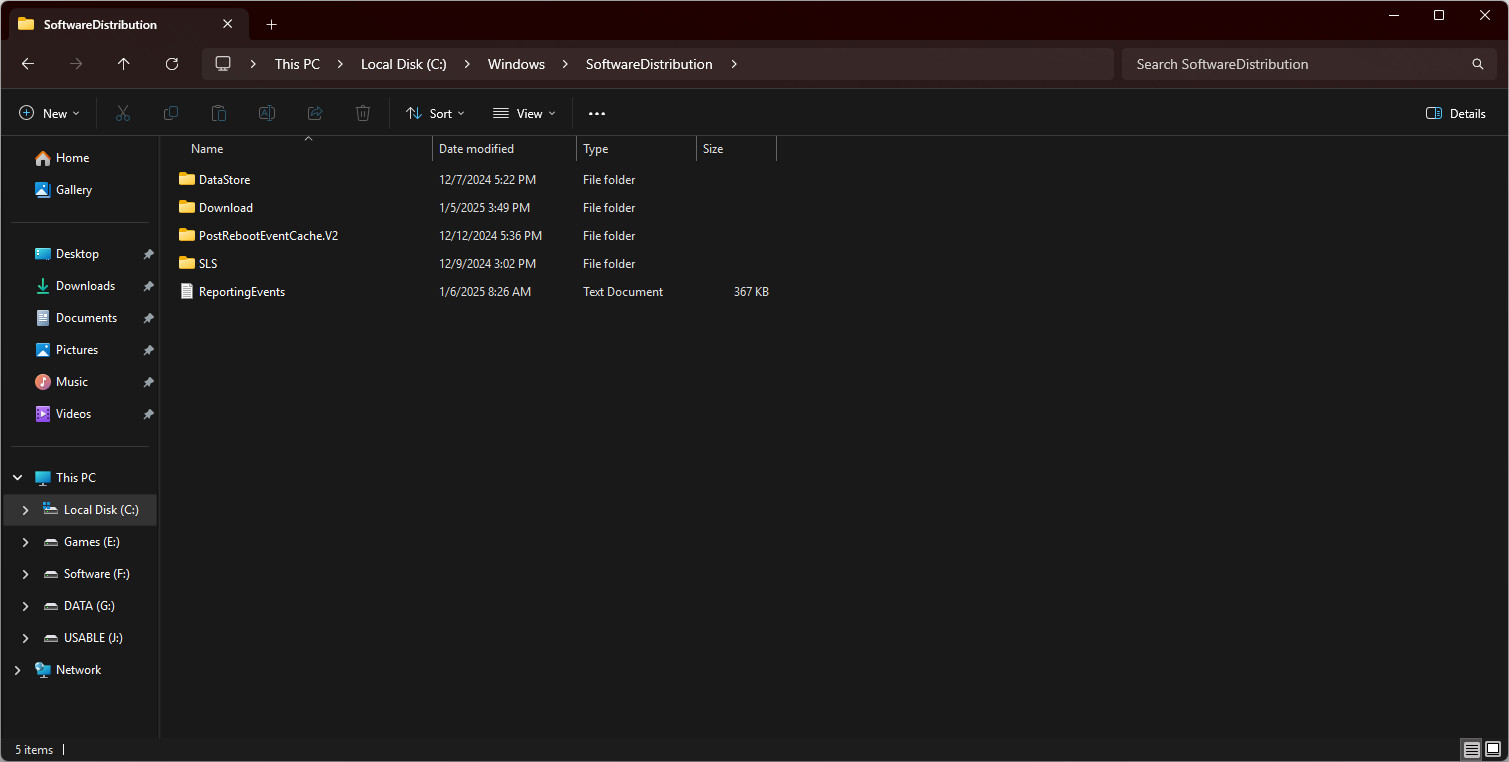1509x762 pixels.
Task: Click the Cut scissors icon
Action: [123, 113]
